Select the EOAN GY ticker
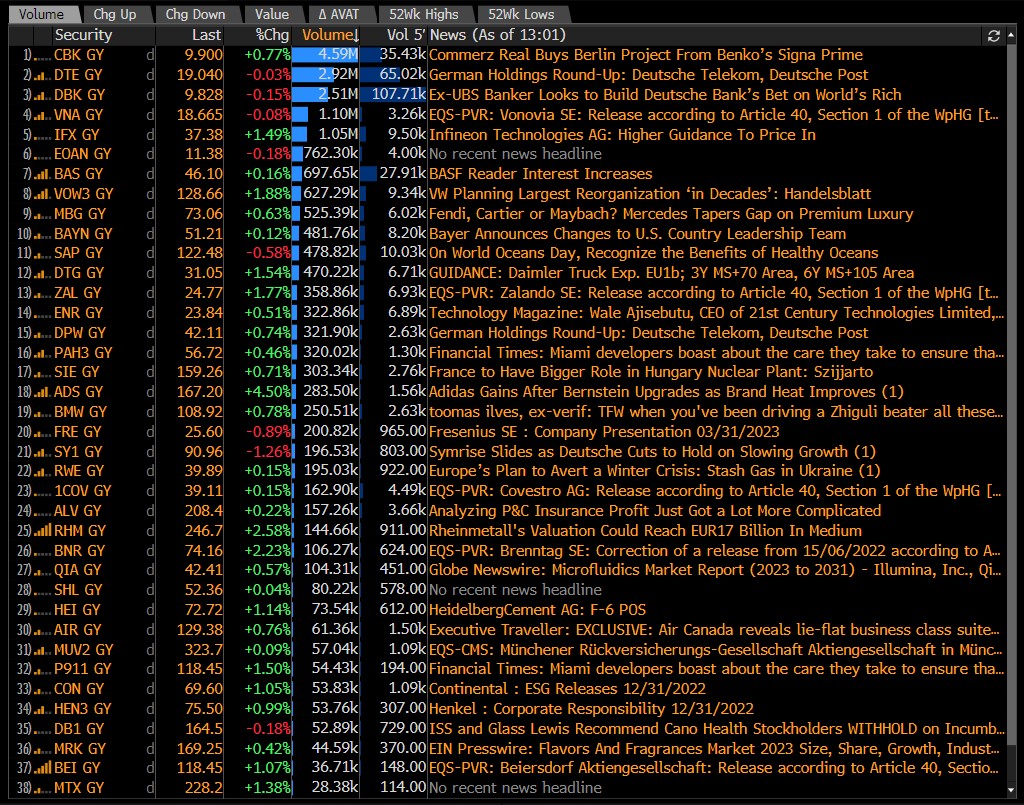This screenshot has width=1024, height=805. point(82,154)
